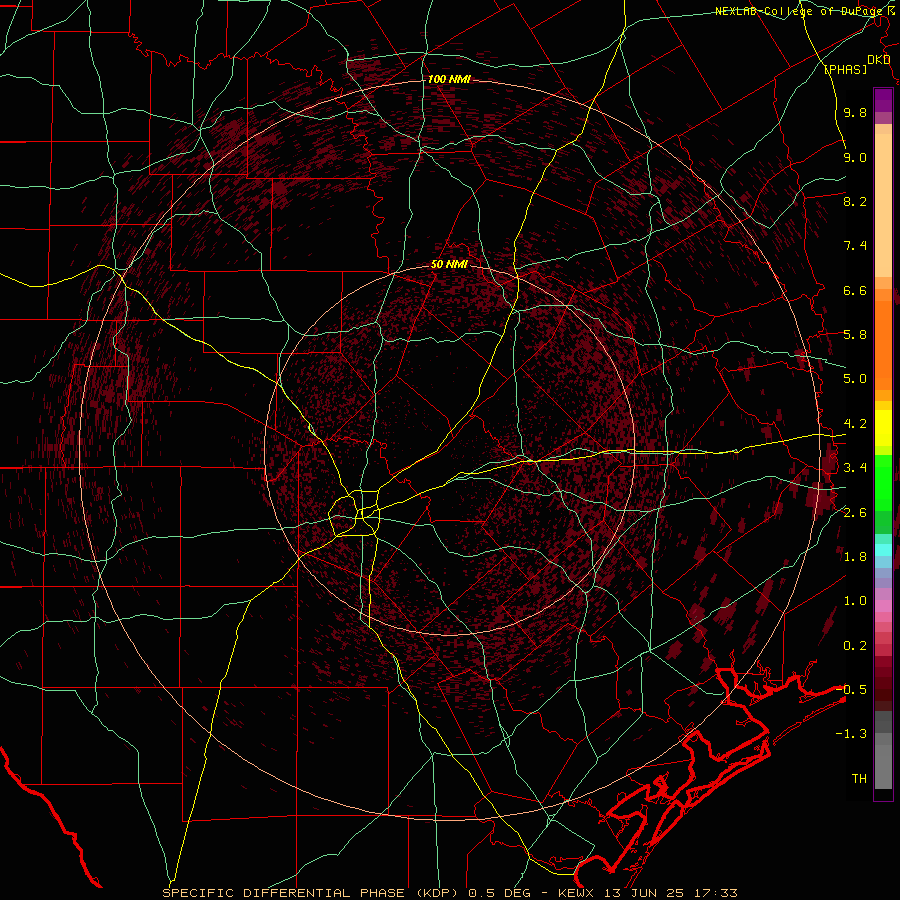900x900 pixels.
Task: Click the 50 NMI range ring label
Action: [449, 265]
